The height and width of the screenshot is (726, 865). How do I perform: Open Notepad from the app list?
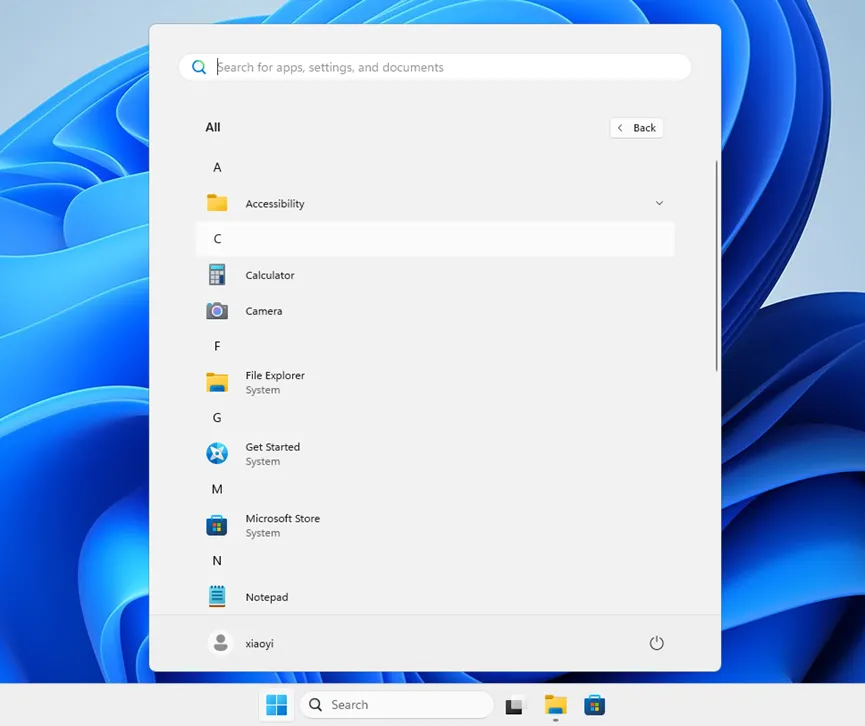[266, 597]
